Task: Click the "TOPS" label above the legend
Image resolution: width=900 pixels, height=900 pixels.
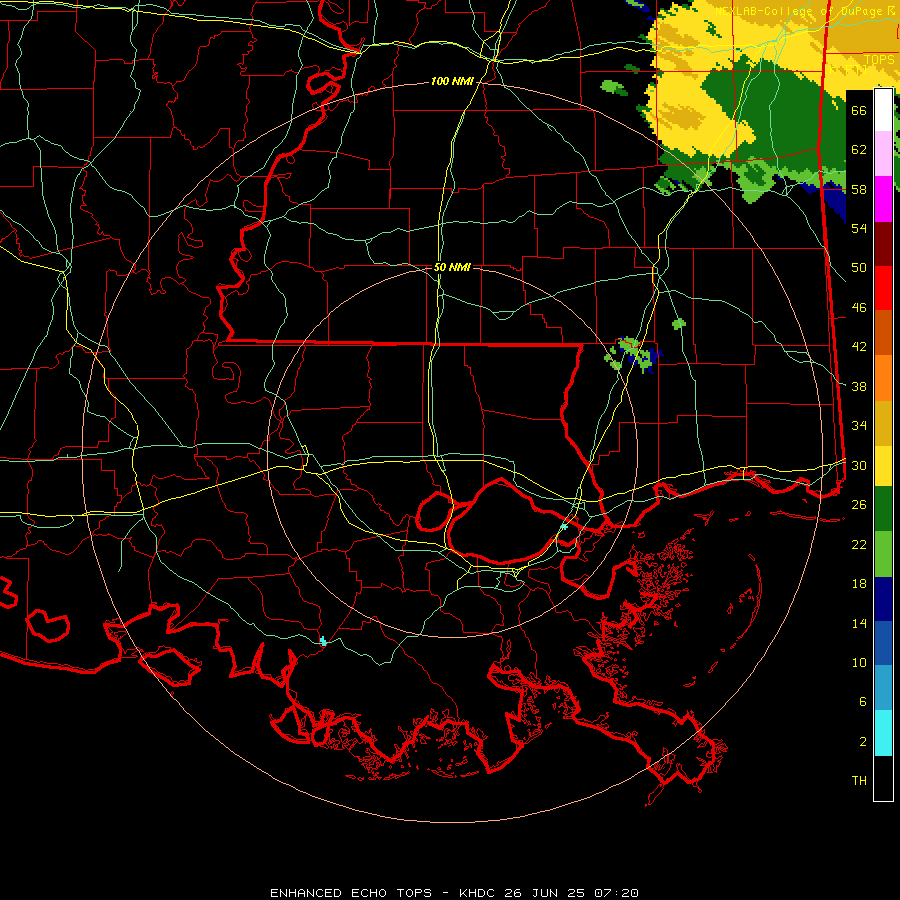Action: [879, 60]
